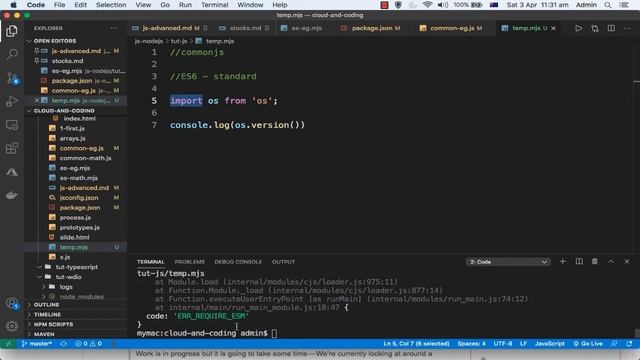
Task: Open the Accounts menu icon
Action: point(12,303)
